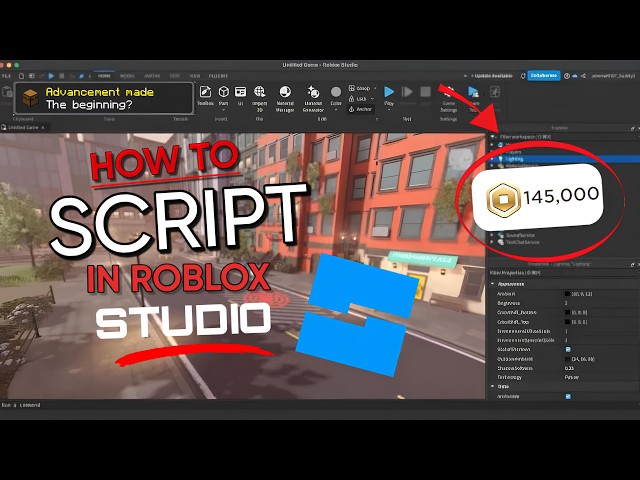Open the Part dropdown arrow

tap(223, 110)
